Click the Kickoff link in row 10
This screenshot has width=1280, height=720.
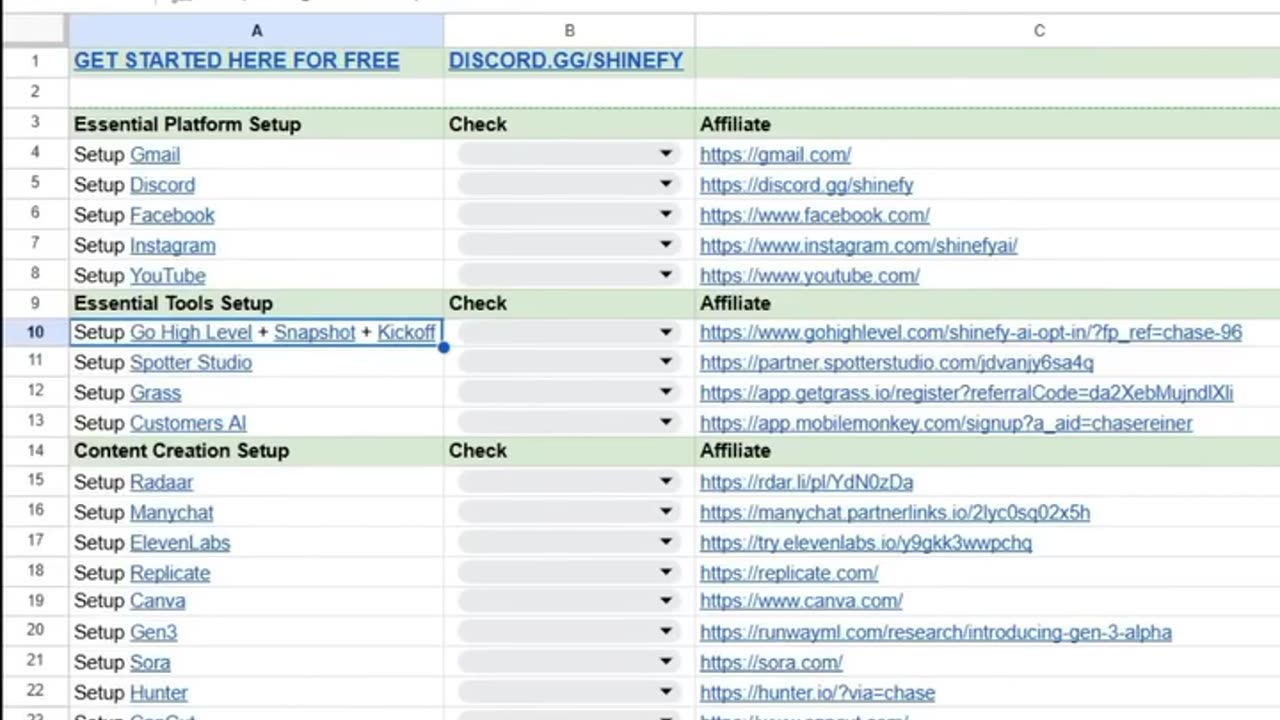tap(406, 332)
